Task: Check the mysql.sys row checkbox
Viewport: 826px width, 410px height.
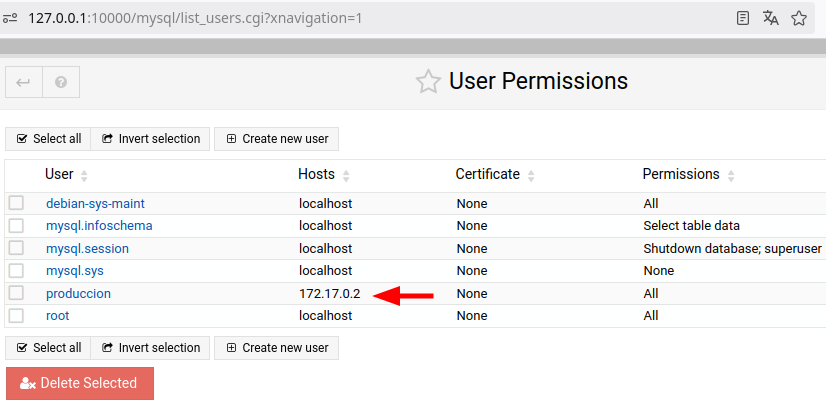Action: click(16, 270)
